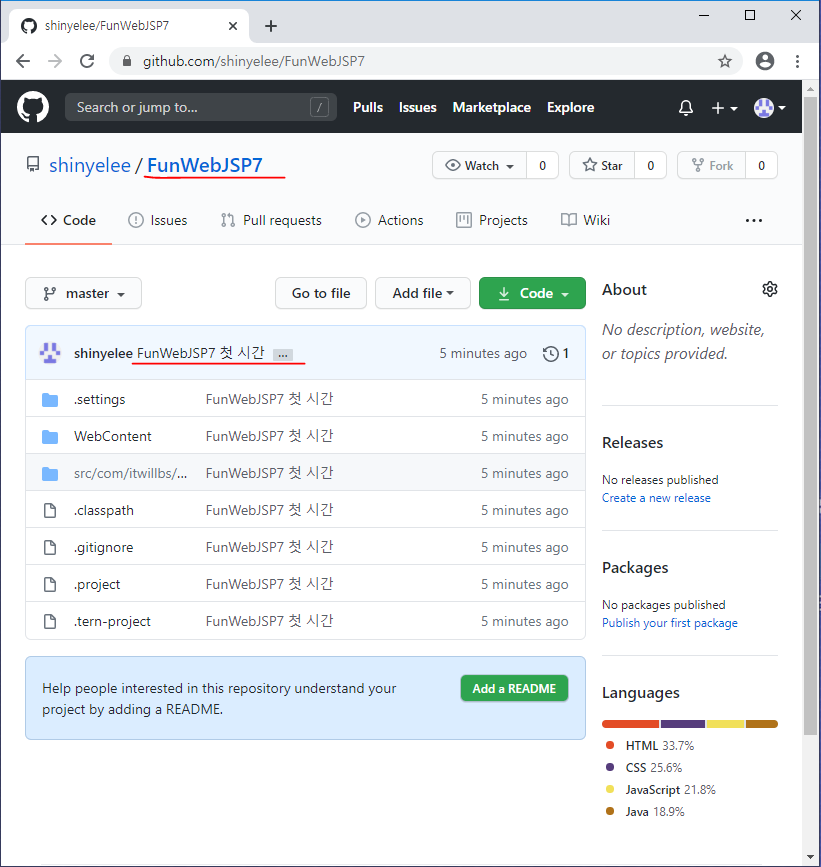Go to Marketplace

pyautogui.click(x=491, y=107)
